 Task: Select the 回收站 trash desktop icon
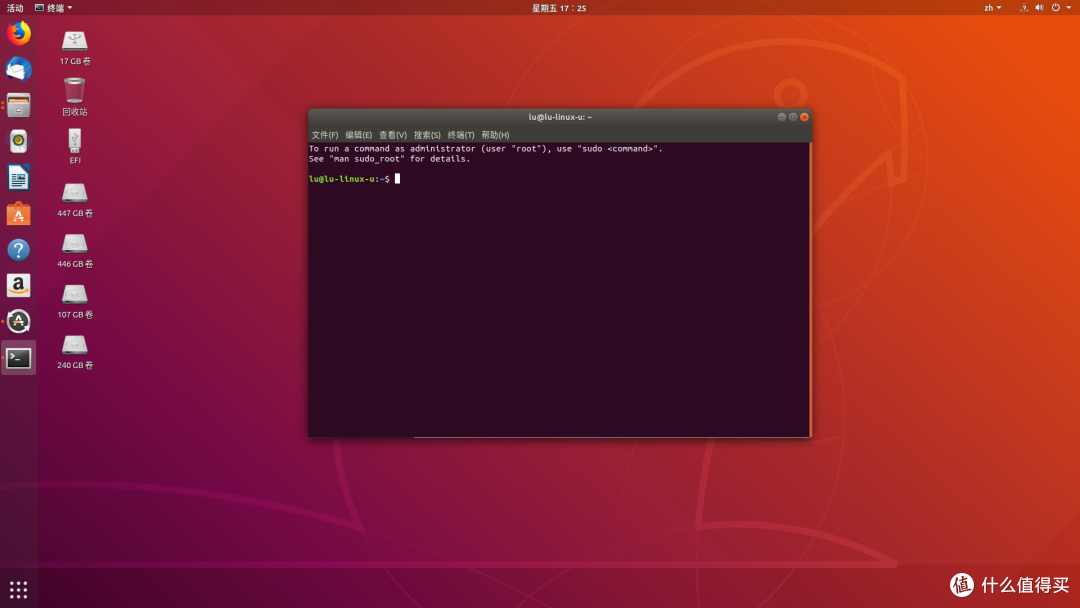click(x=74, y=97)
